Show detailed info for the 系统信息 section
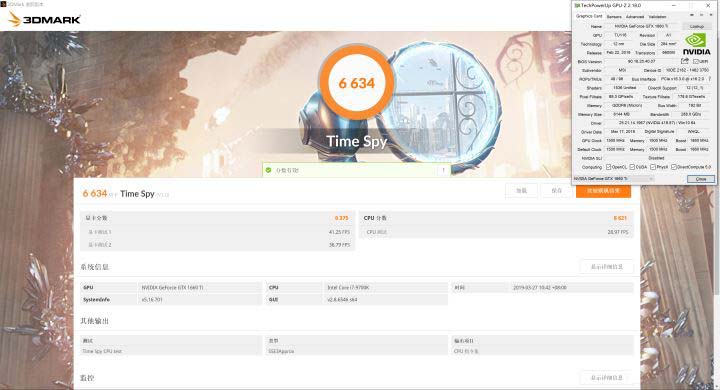 pos(607,267)
